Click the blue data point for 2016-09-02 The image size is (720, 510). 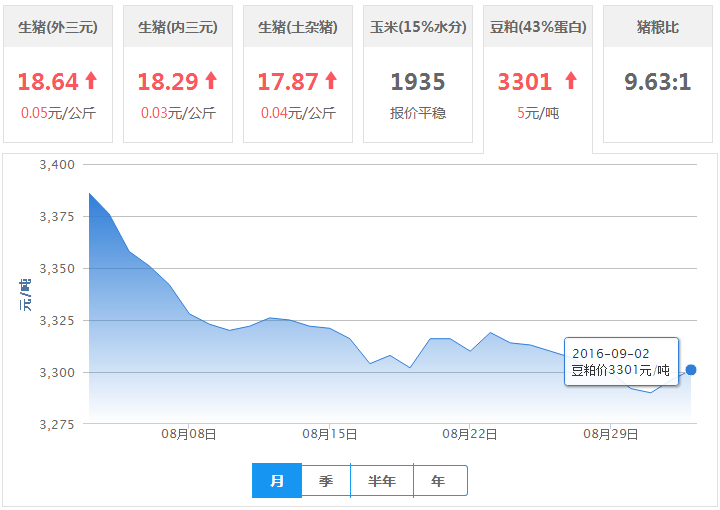point(691,370)
